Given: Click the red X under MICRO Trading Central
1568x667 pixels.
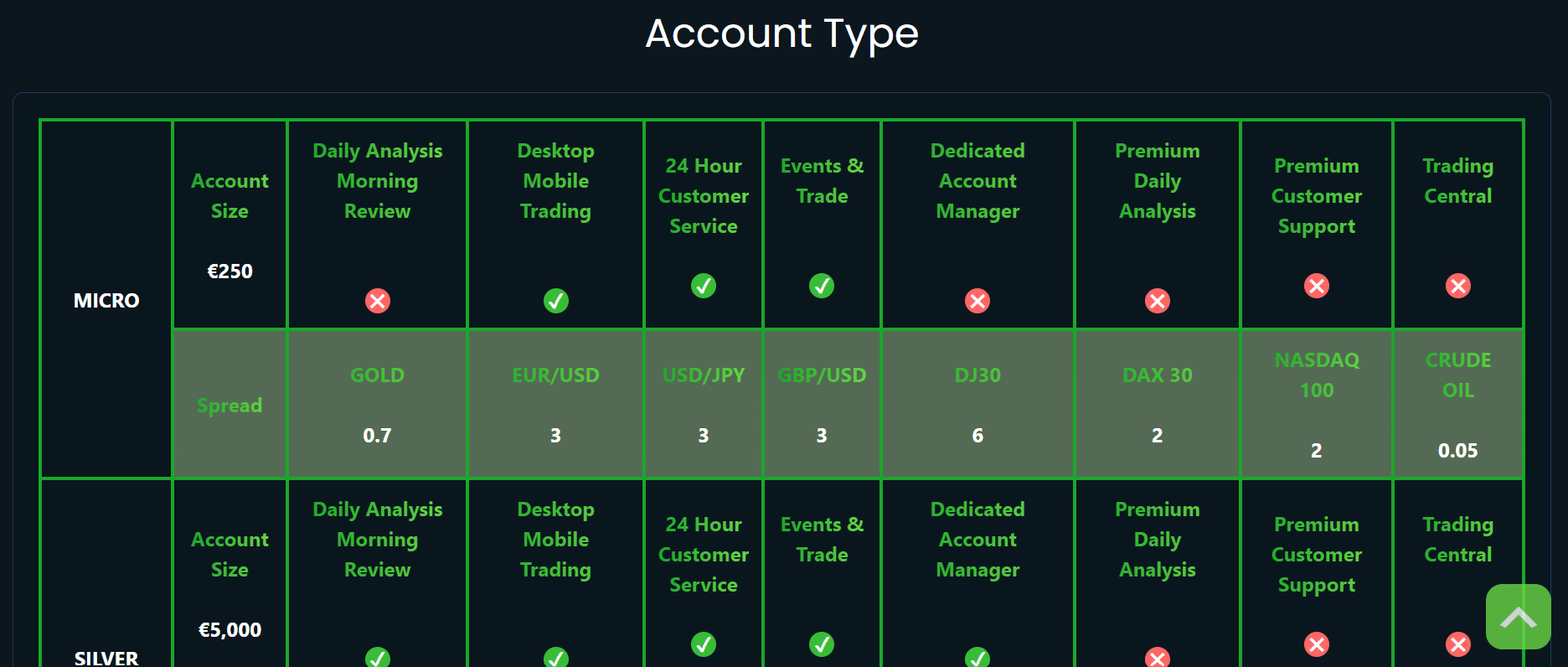Looking at the screenshot, I should pos(1458,286).
